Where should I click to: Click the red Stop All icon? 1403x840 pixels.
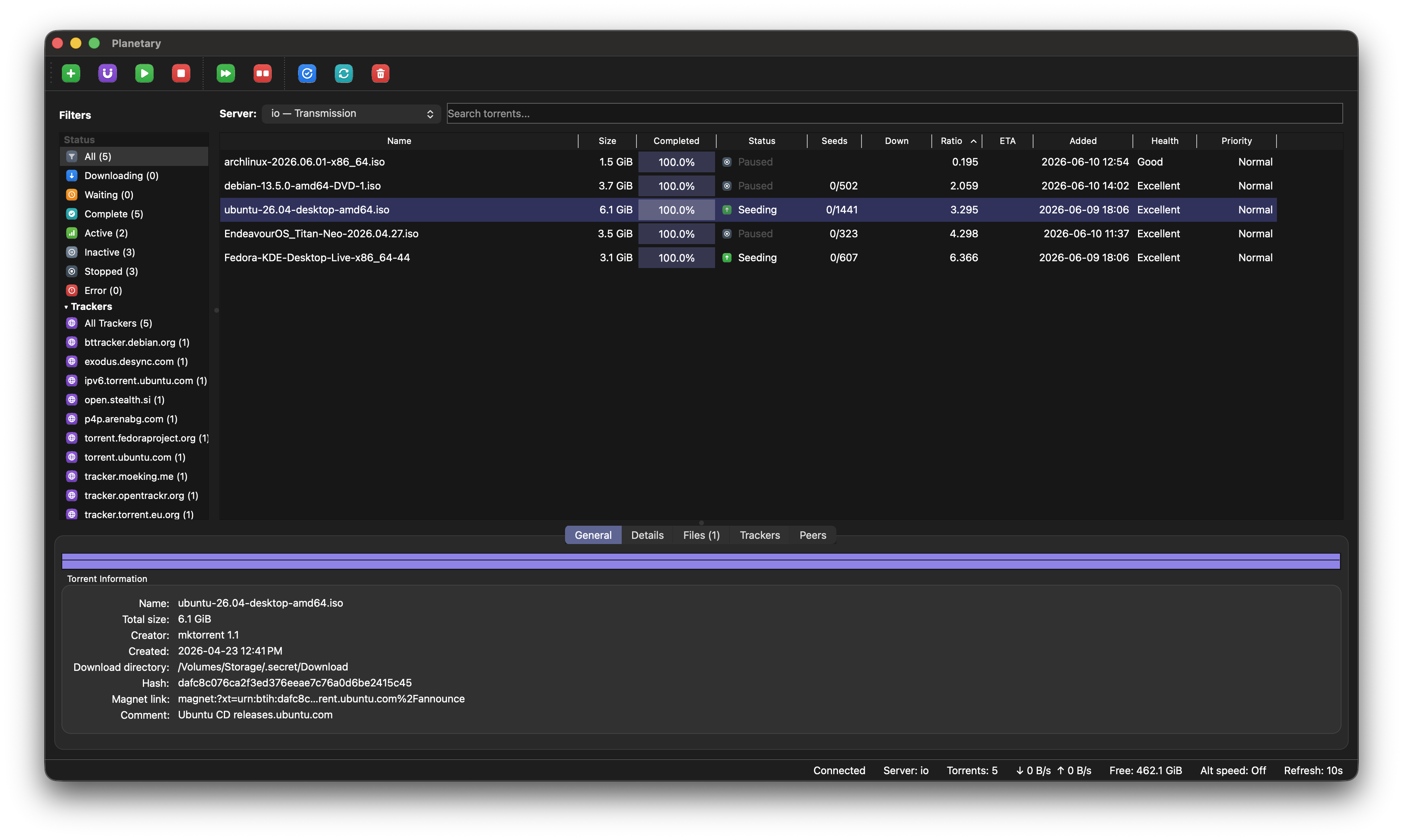pyautogui.click(x=263, y=73)
